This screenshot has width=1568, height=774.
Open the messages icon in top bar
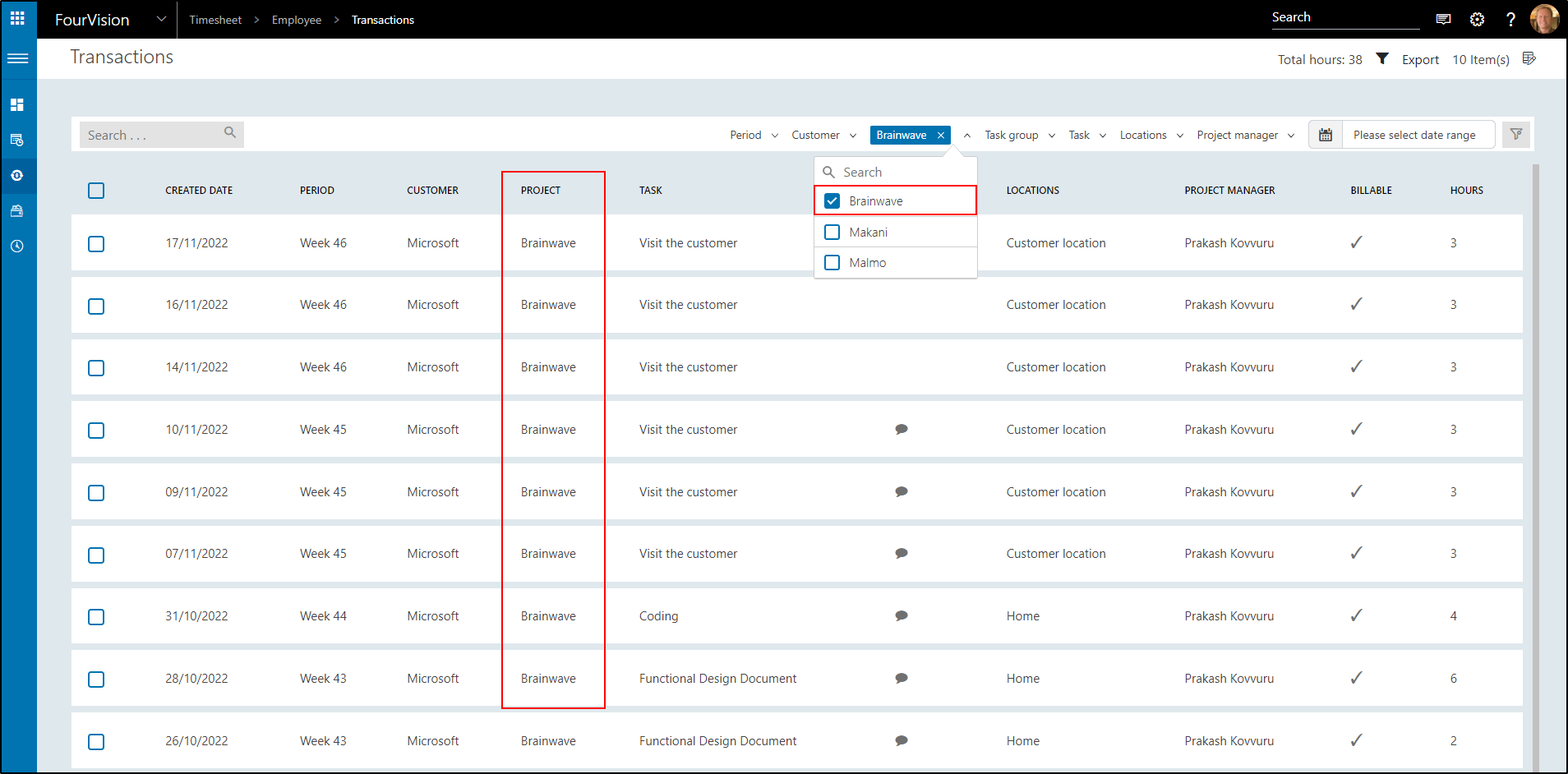point(1443,19)
